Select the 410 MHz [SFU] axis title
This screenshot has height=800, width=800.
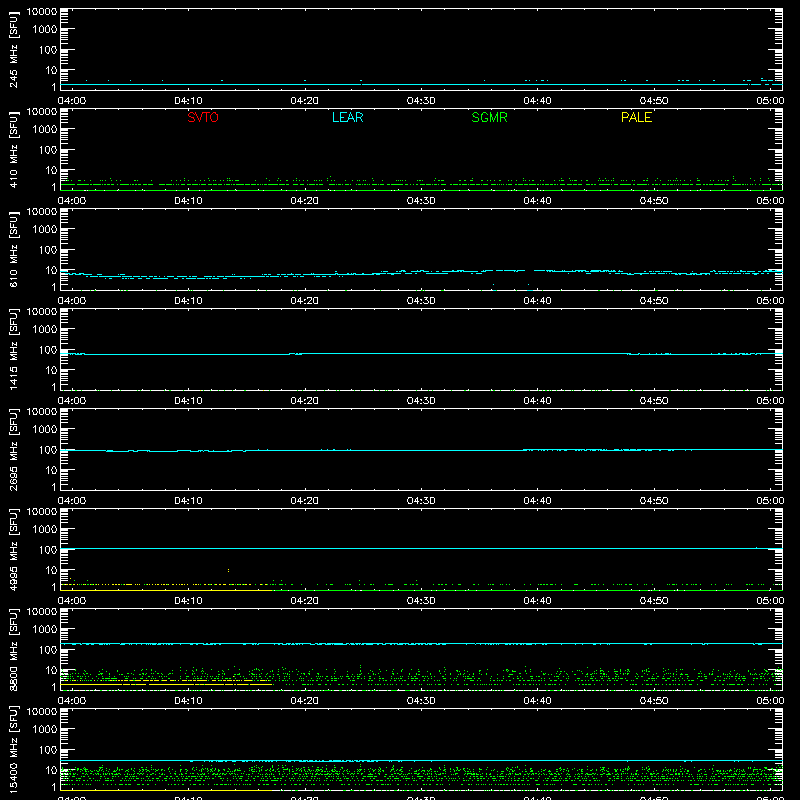tap(13, 150)
